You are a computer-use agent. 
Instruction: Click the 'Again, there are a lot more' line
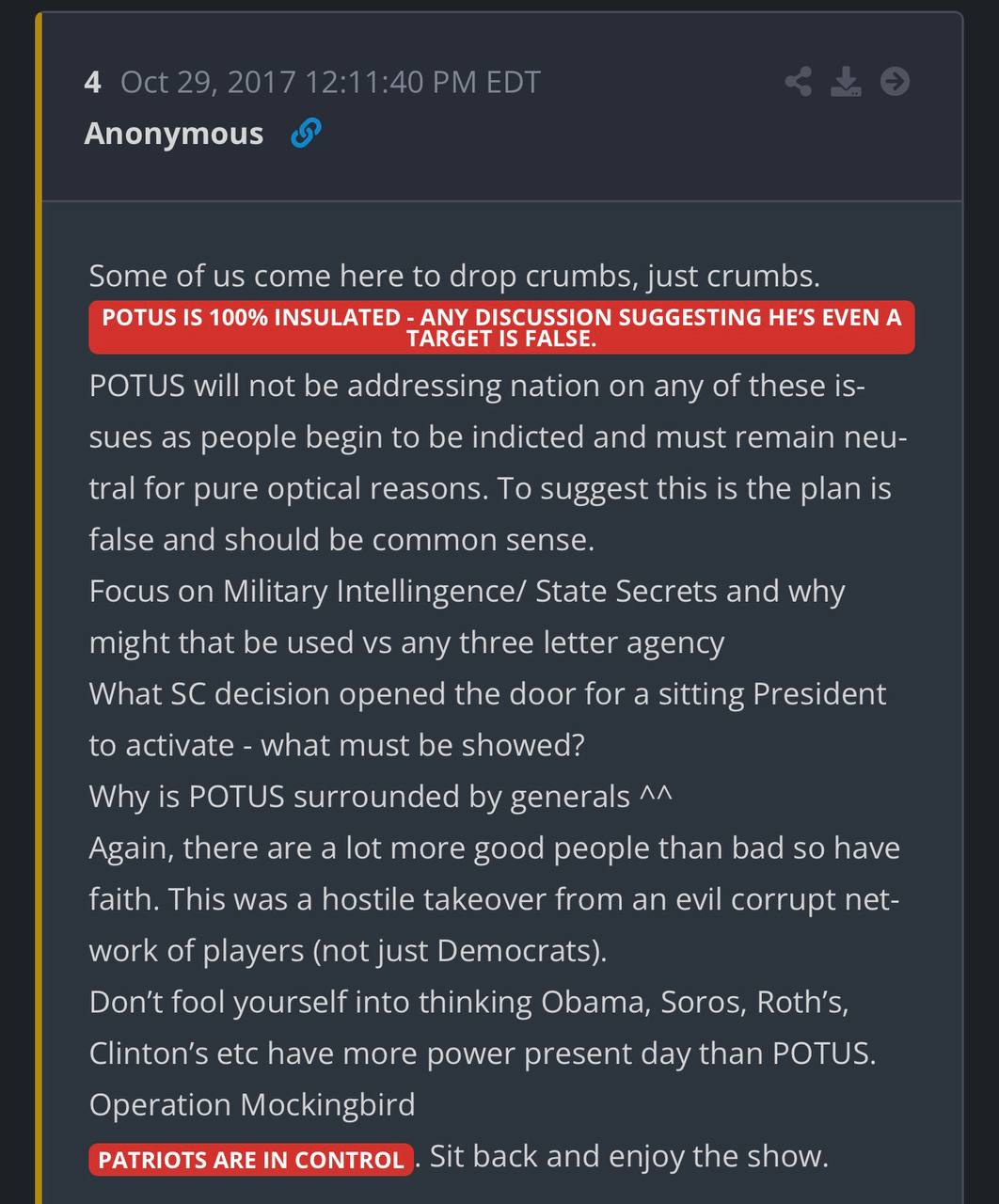[x=494, y=848]
